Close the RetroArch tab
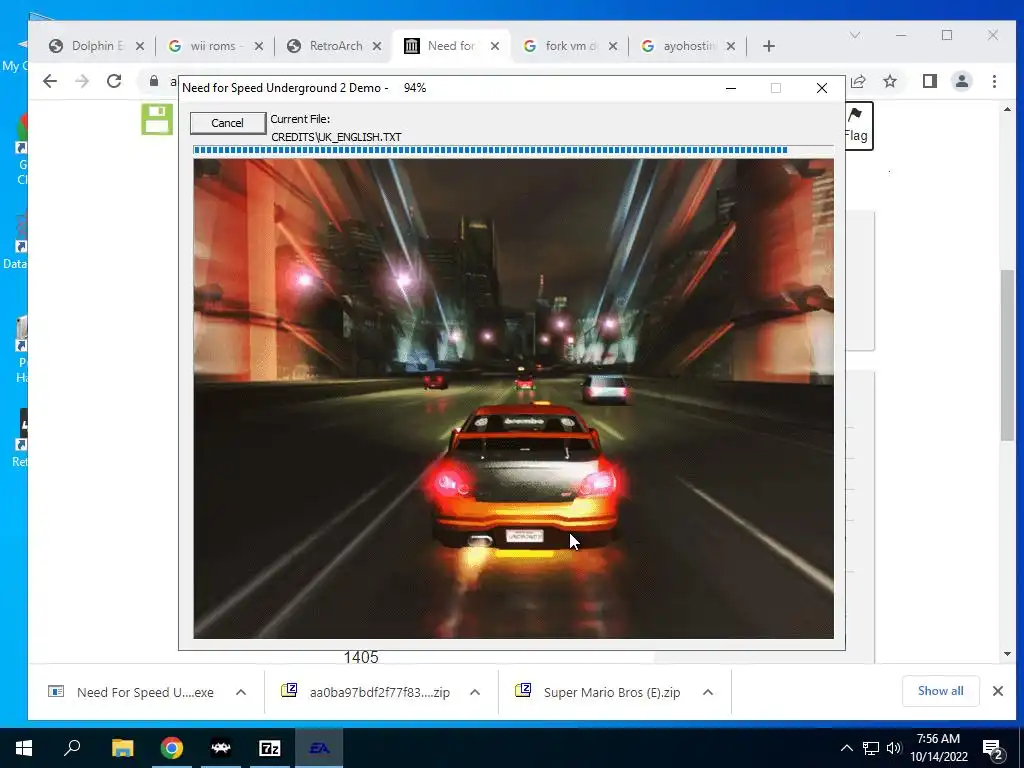The height and width of the screenshot is (768, 1024). (x=377, y=46)
